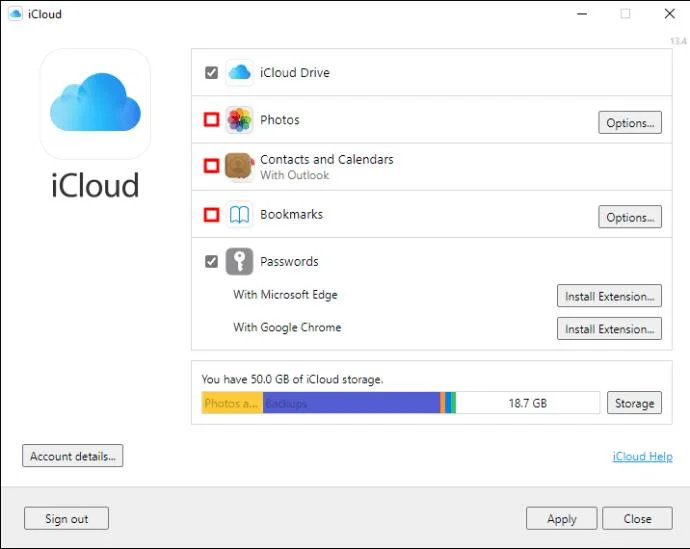Click purple Backups storage bar segment
This screenshot has height=549, width=690.
(351, 403)
